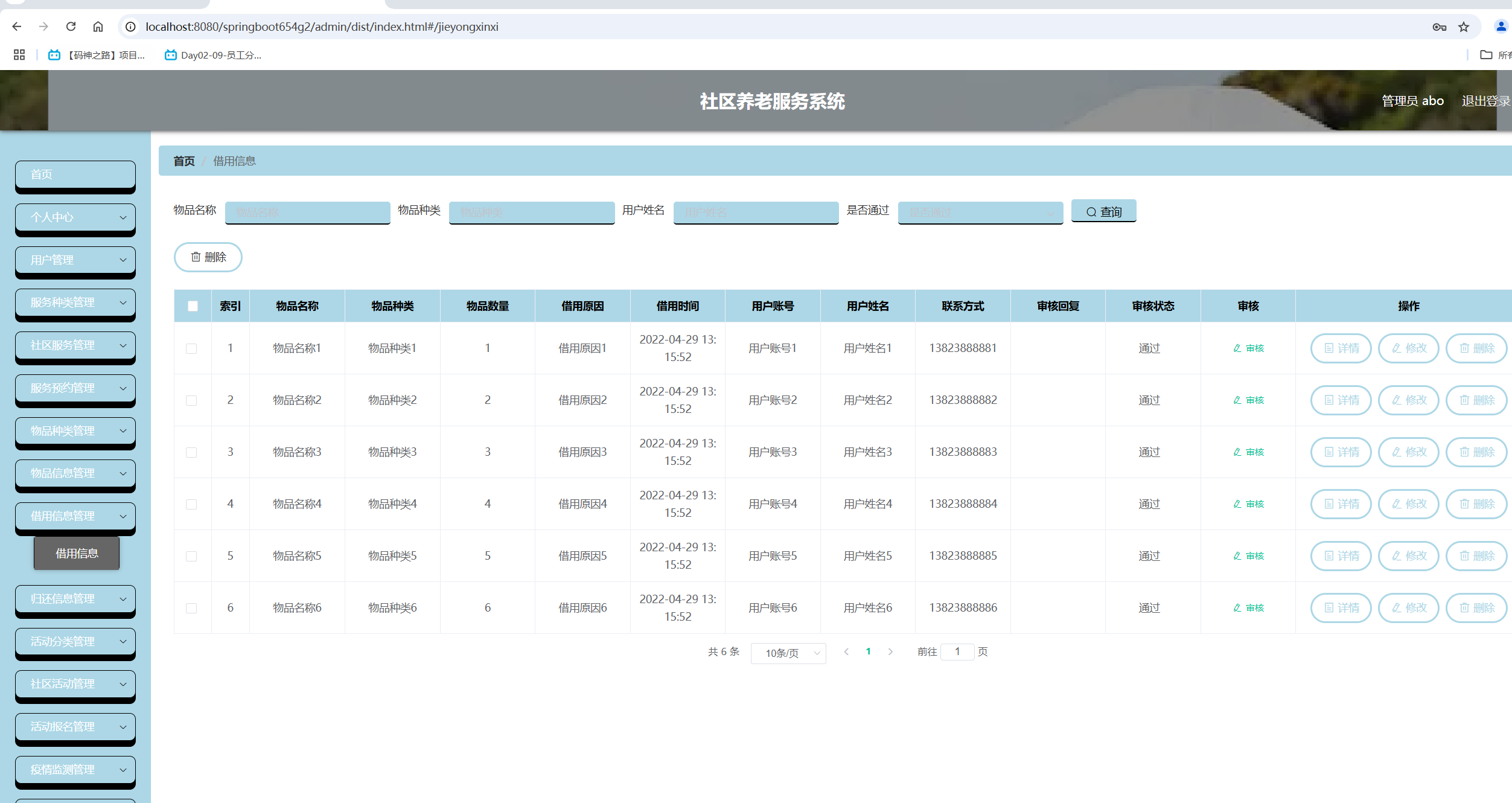
Task: Click the 首页 breadcrumb link
Action: [184, 161]
